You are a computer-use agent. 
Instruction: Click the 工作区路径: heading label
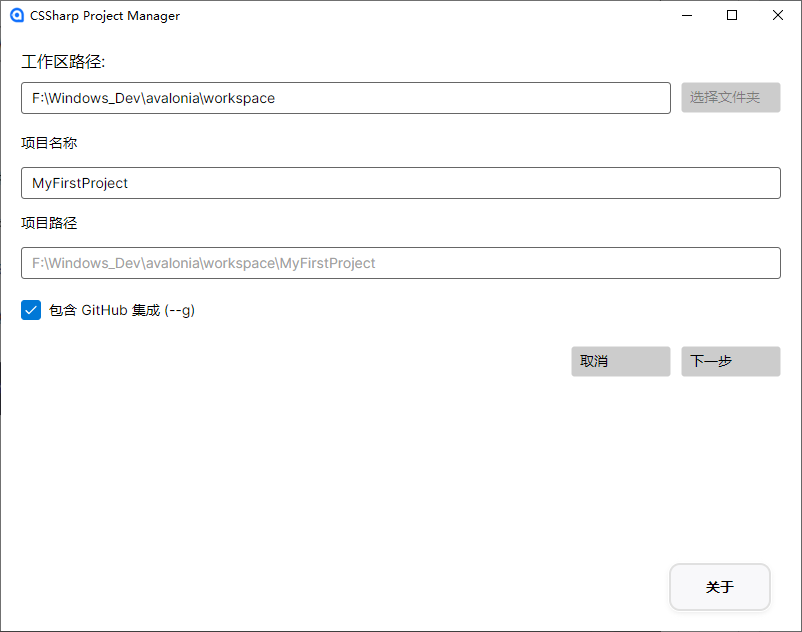tap(63, 62)
